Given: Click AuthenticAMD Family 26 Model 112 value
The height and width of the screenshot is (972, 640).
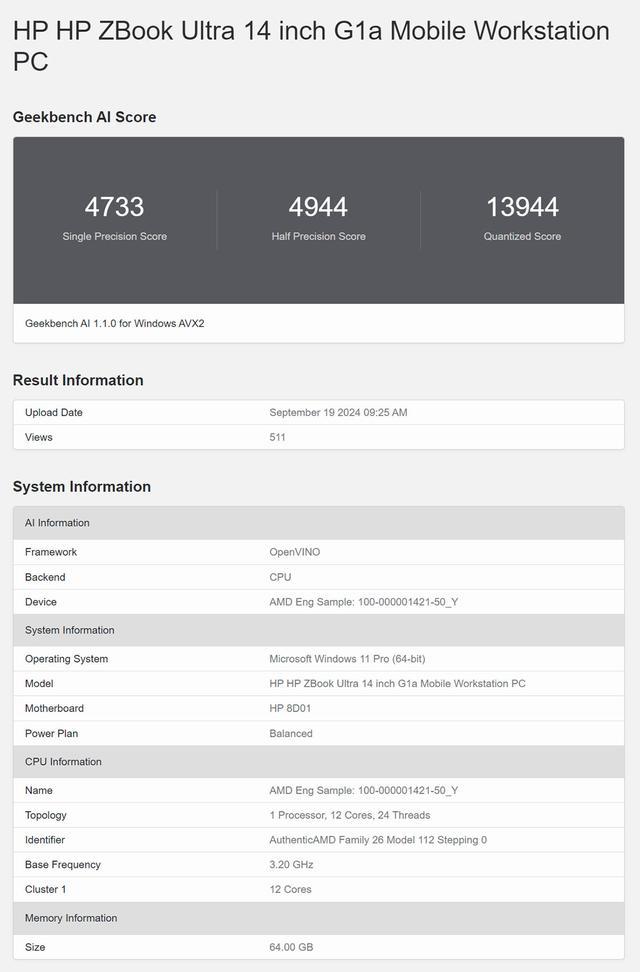Looking at the screenshot, I should point(378,840).
